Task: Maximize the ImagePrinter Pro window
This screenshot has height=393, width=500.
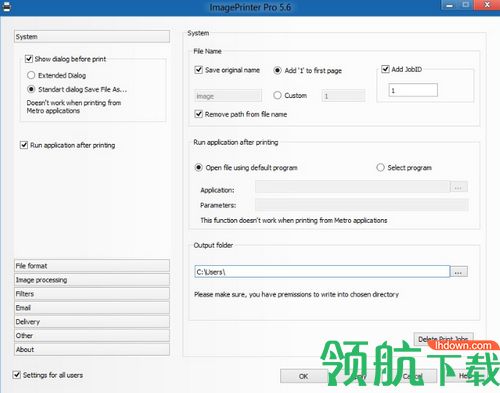Action: 466,5
